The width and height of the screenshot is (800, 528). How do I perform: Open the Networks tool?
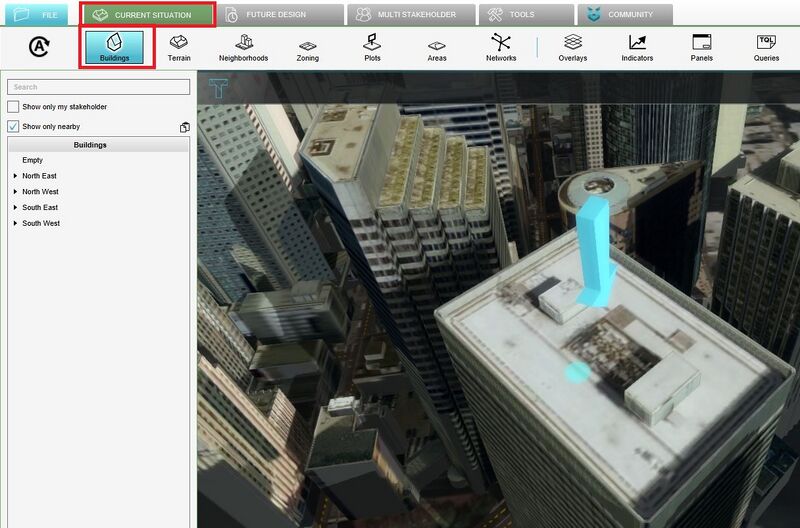[501, 48]
